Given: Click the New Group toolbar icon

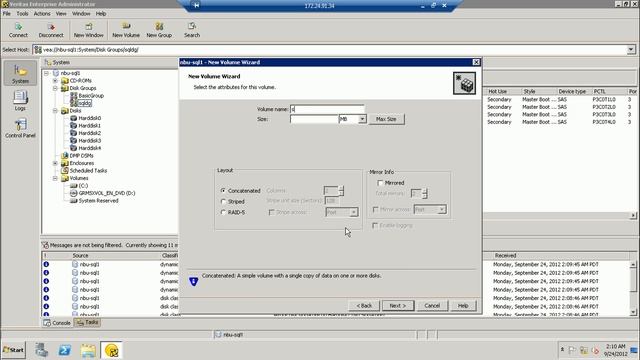Looking at the screenshot, I should 159,30.
